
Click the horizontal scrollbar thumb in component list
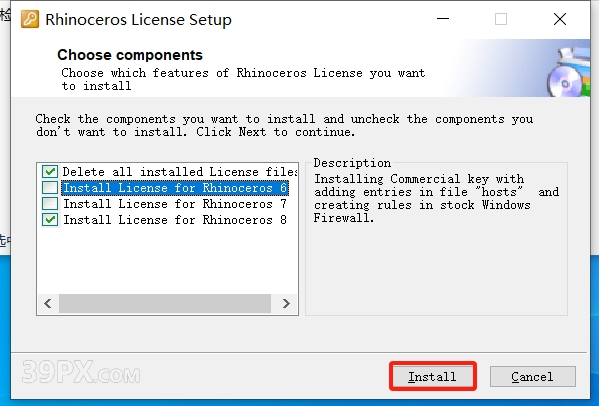coord(165,304)
